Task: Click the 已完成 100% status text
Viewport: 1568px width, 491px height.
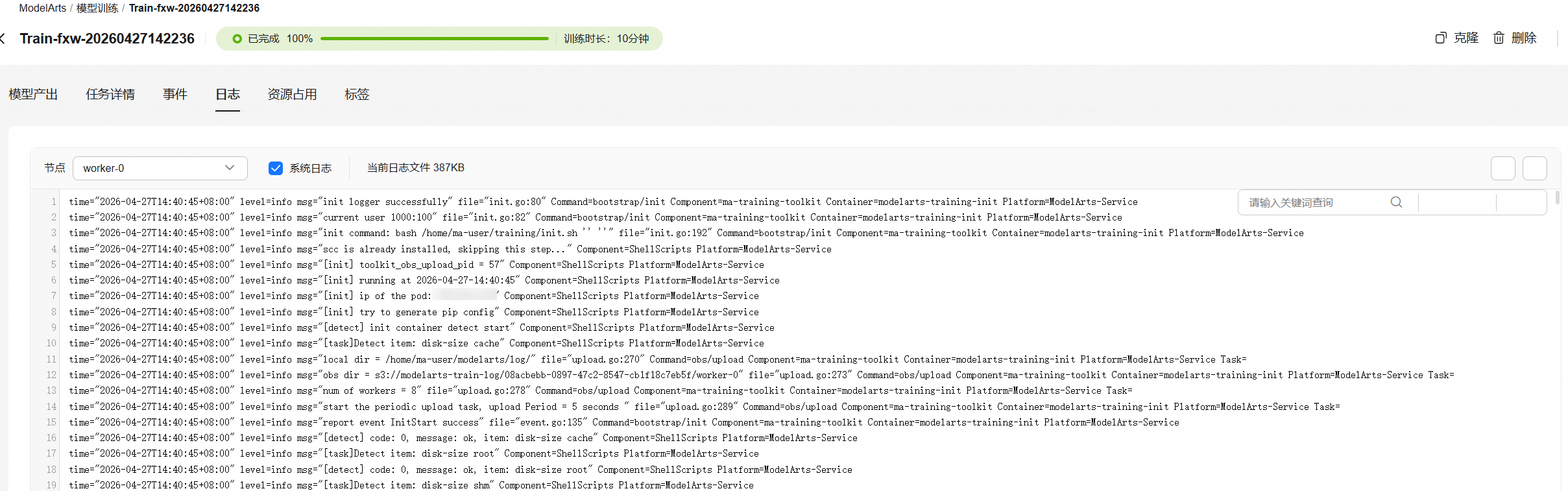Action: pos(280,39)
